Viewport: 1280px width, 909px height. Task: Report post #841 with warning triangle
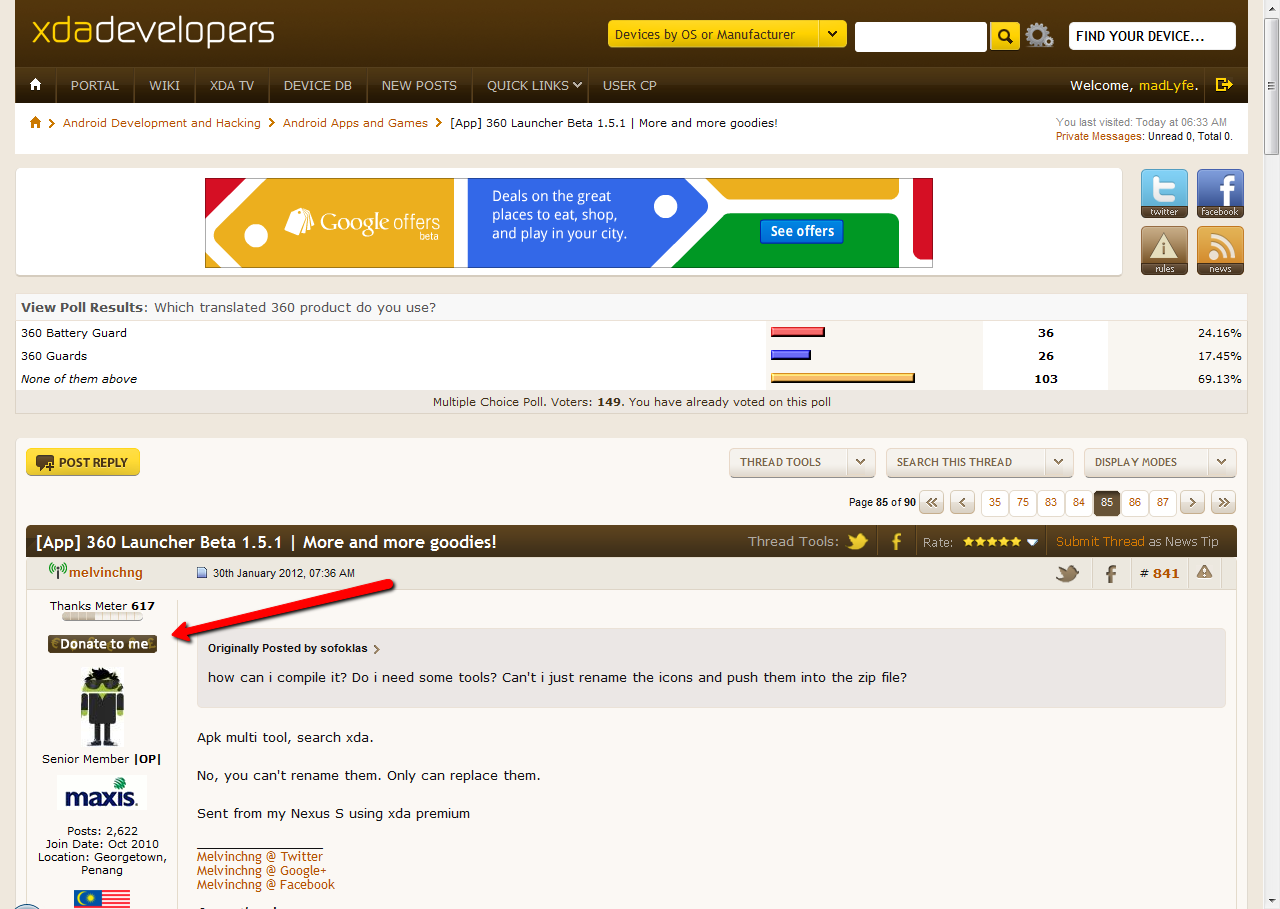1204,572
